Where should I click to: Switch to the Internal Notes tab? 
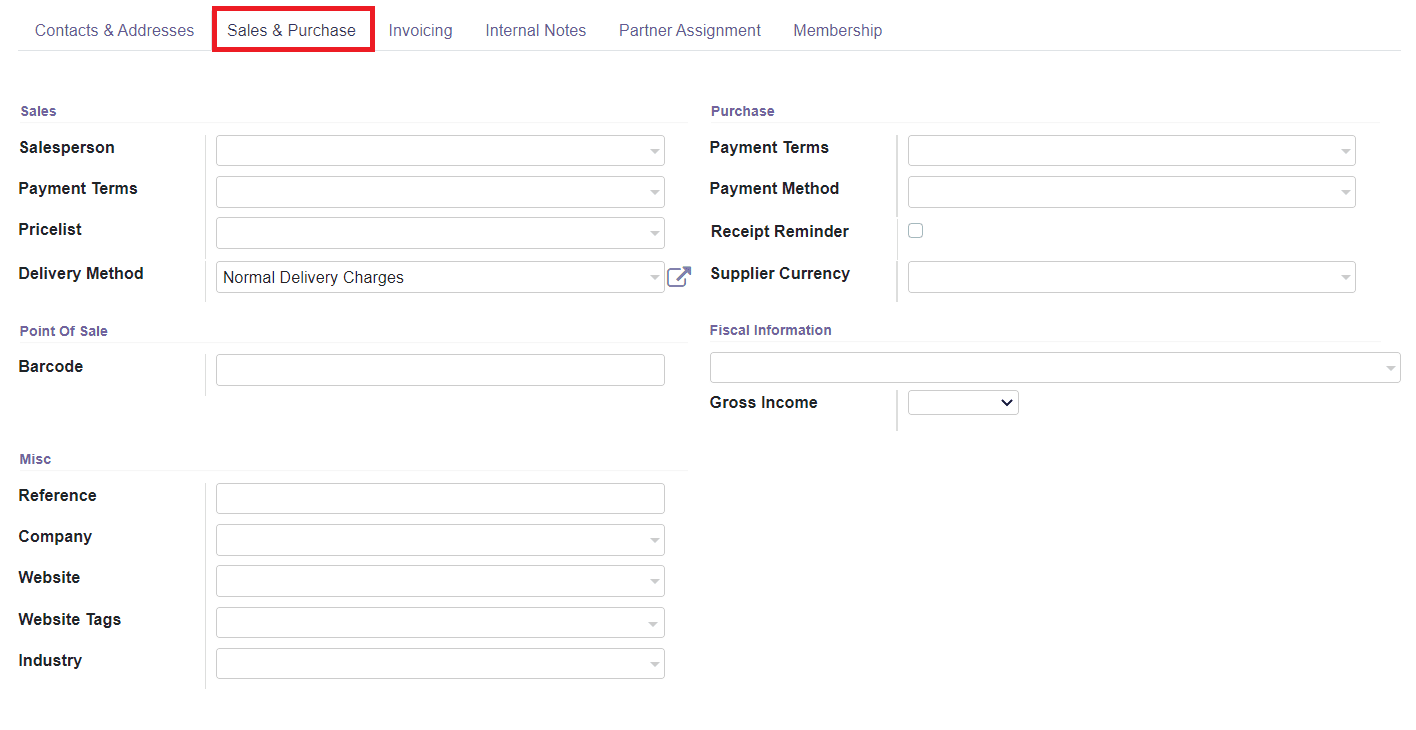click(x=535, y=30)
